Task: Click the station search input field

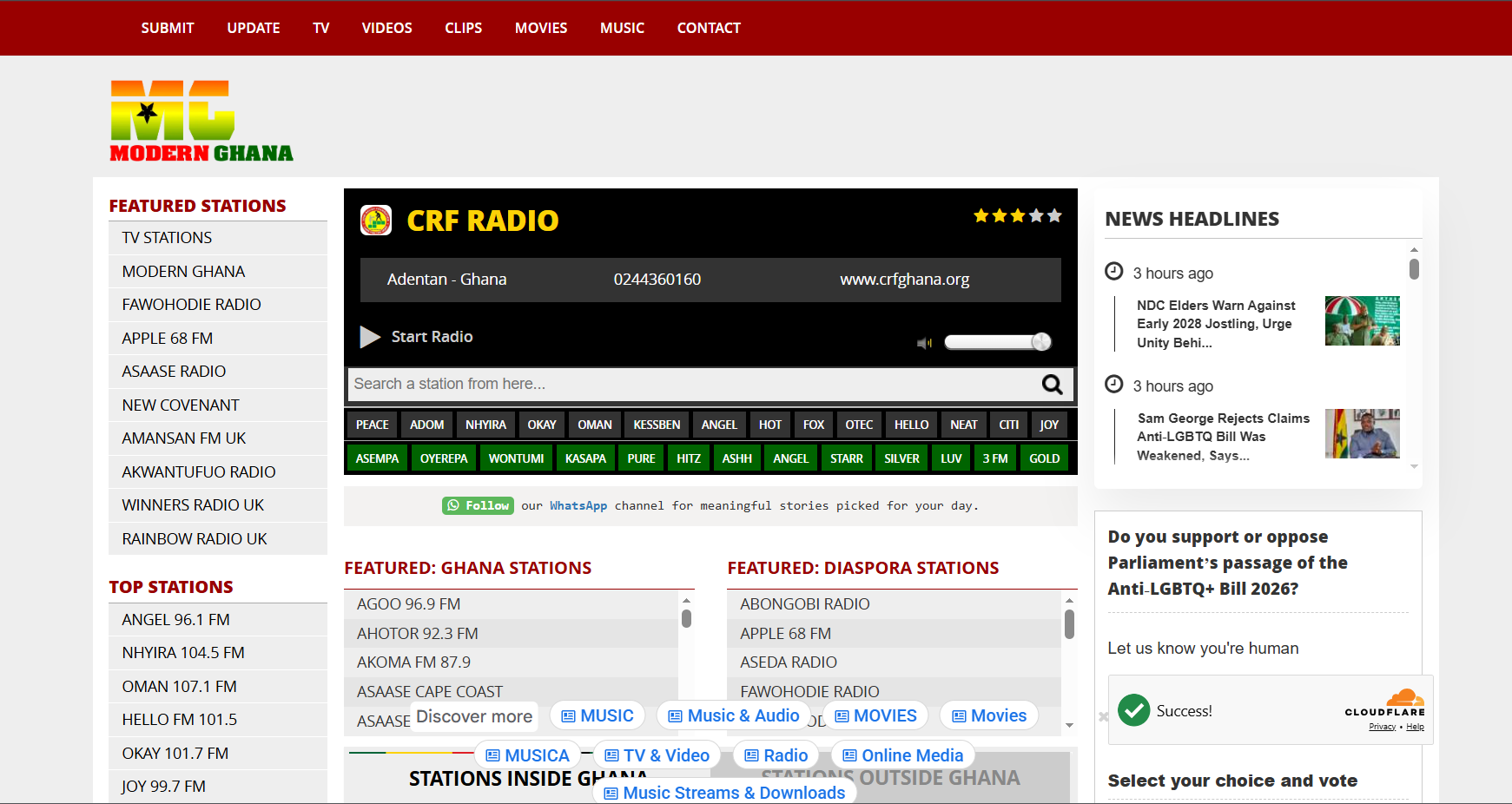Action: pyautogui.click(x=692, y=384)
